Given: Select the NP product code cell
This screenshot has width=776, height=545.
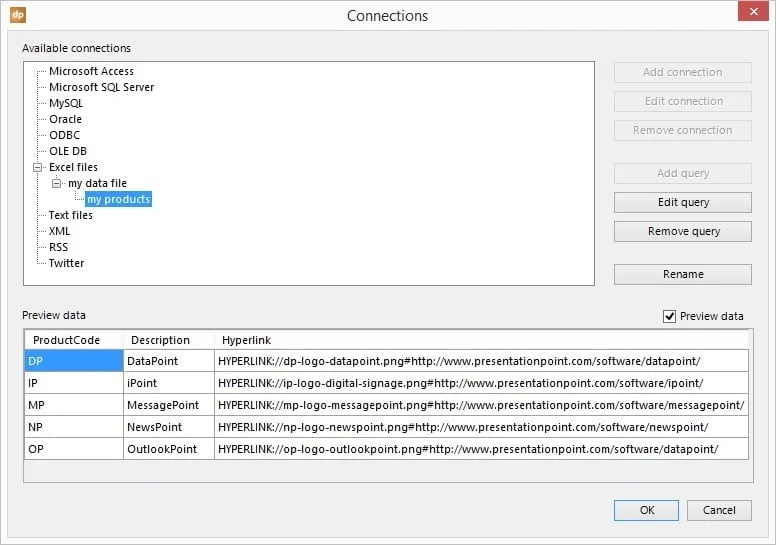Looking at the screenshot, I should point(74,427).
